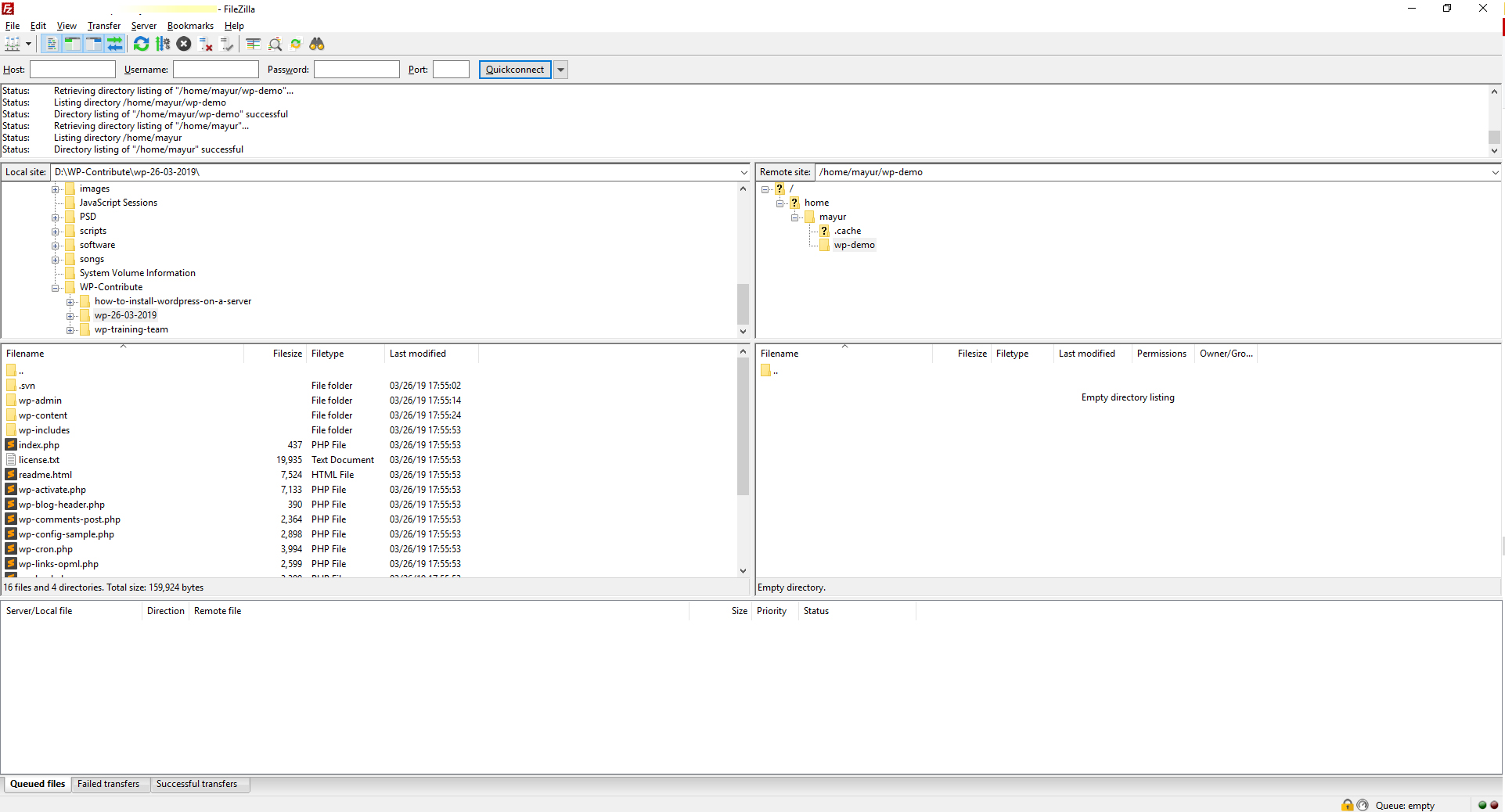Image resolution: width=1505 pixels, height=812 pixels.
Task: Refresh the file and folder lists
Action: coord(141,44)
